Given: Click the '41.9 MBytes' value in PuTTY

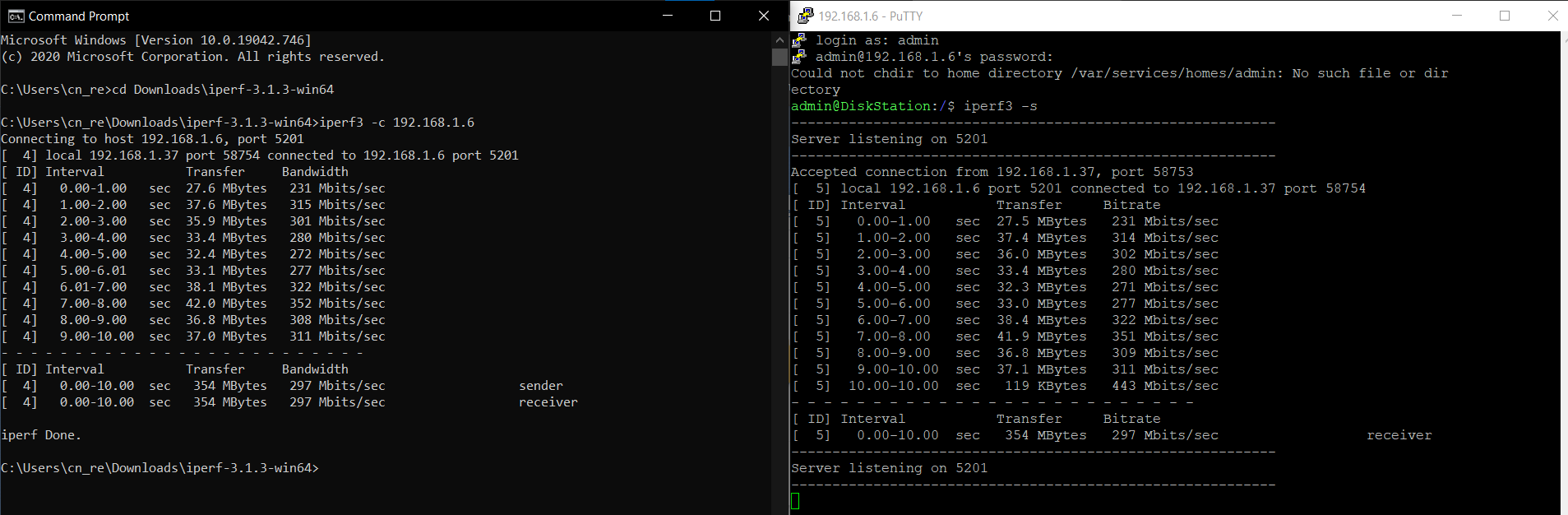Looking at the screenshot, I should pyautogui.click(x=1042, y=336).
